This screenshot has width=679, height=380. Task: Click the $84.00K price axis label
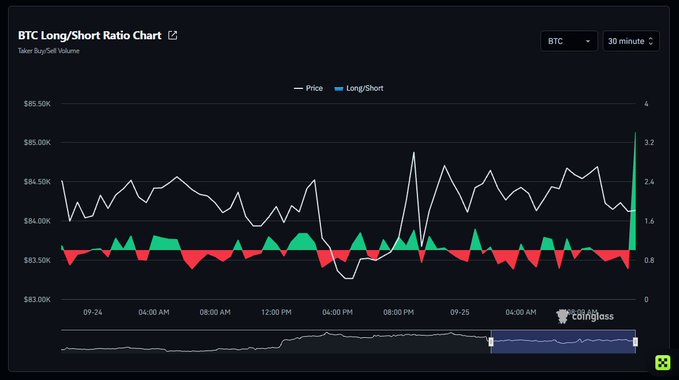[37, 221]
